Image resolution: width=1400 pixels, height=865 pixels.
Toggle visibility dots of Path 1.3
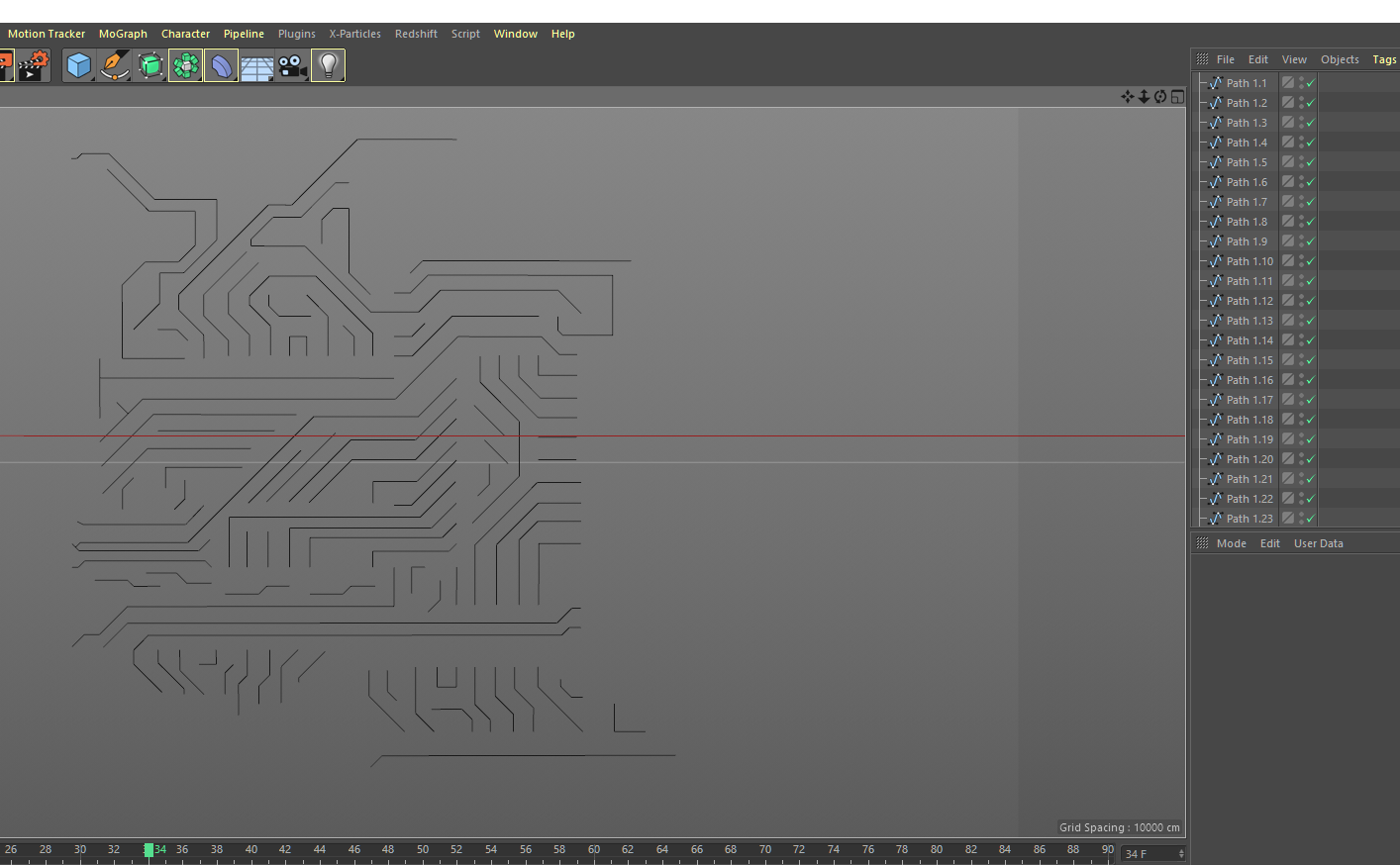1301,123
